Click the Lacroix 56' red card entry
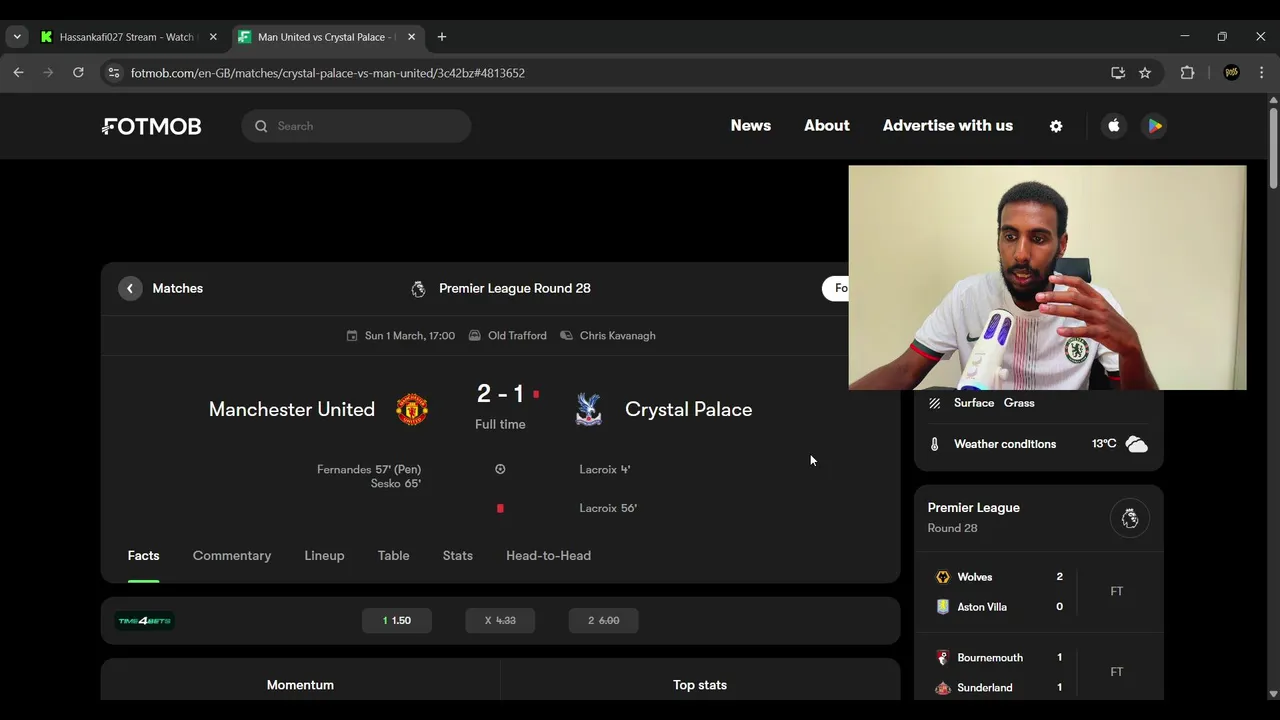Viewport: 1280px width, 720px height. point(608,508)
